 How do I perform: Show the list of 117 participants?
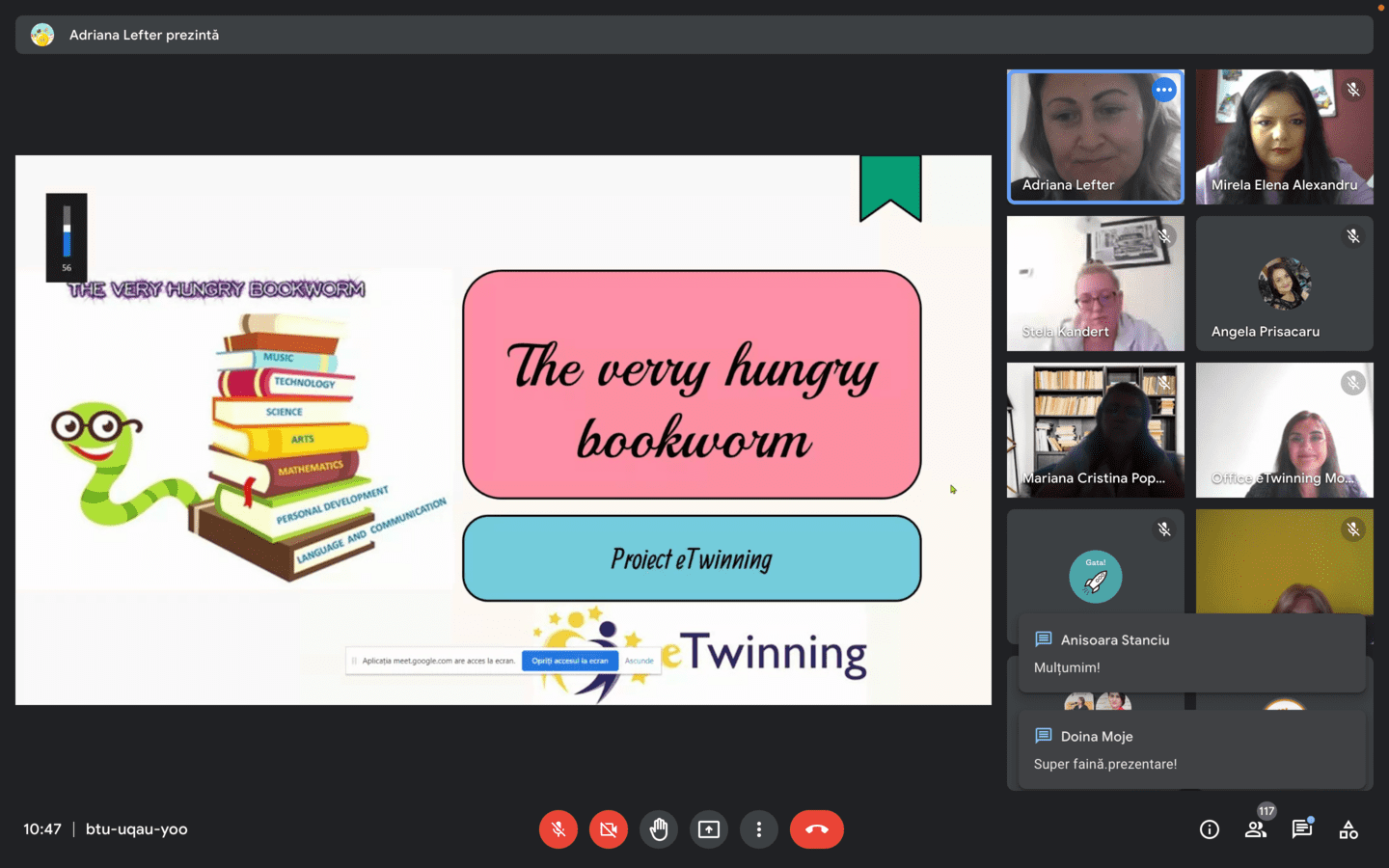coord(1256,829)
